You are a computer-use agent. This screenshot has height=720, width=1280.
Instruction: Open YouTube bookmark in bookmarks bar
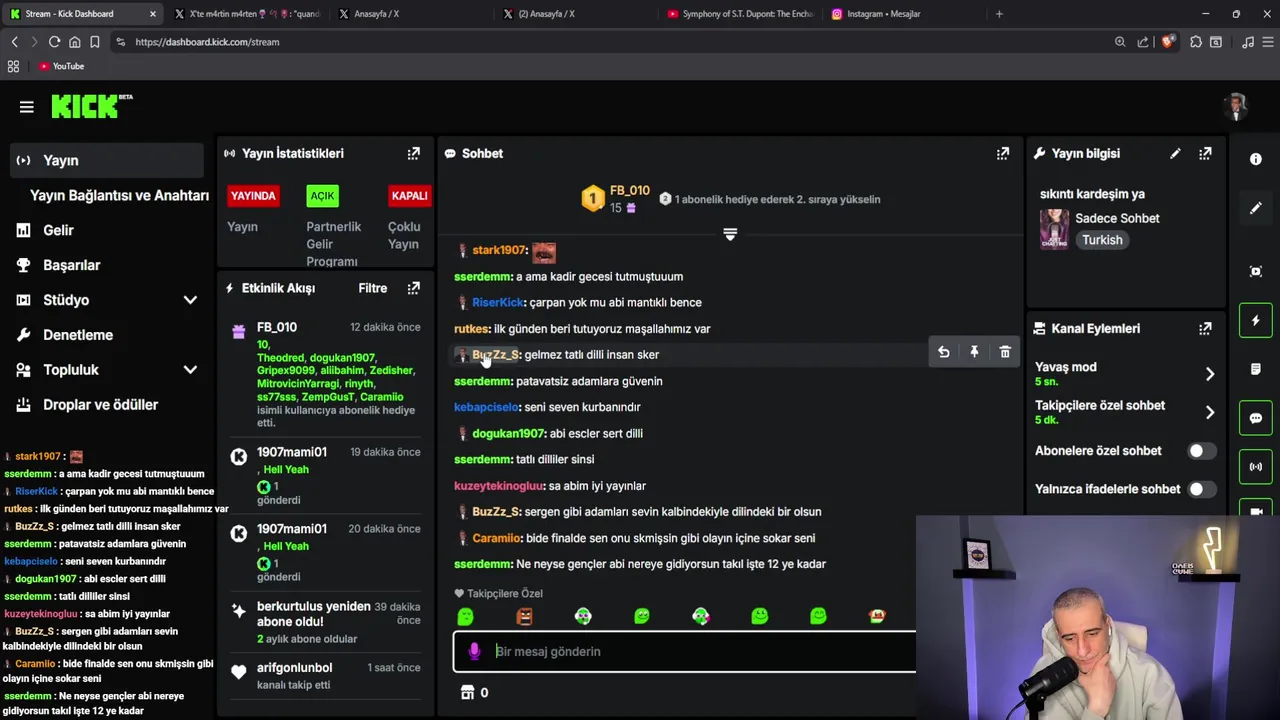[61, 66]
